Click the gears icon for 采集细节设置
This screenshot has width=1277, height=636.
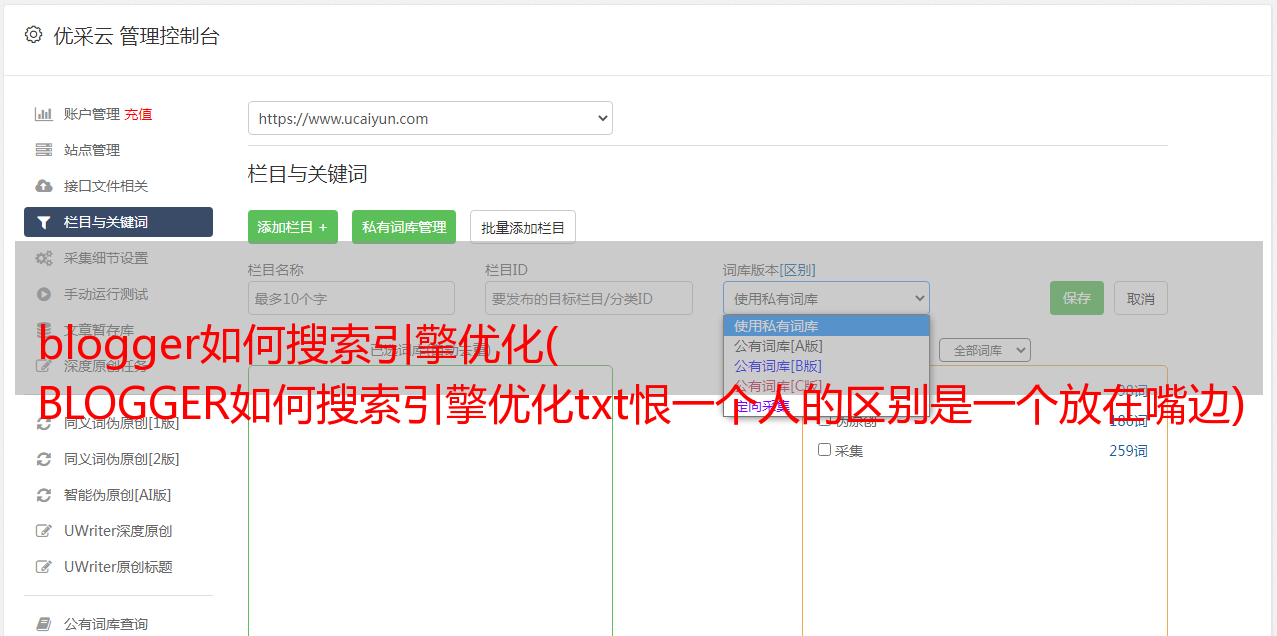coord(44,258)
